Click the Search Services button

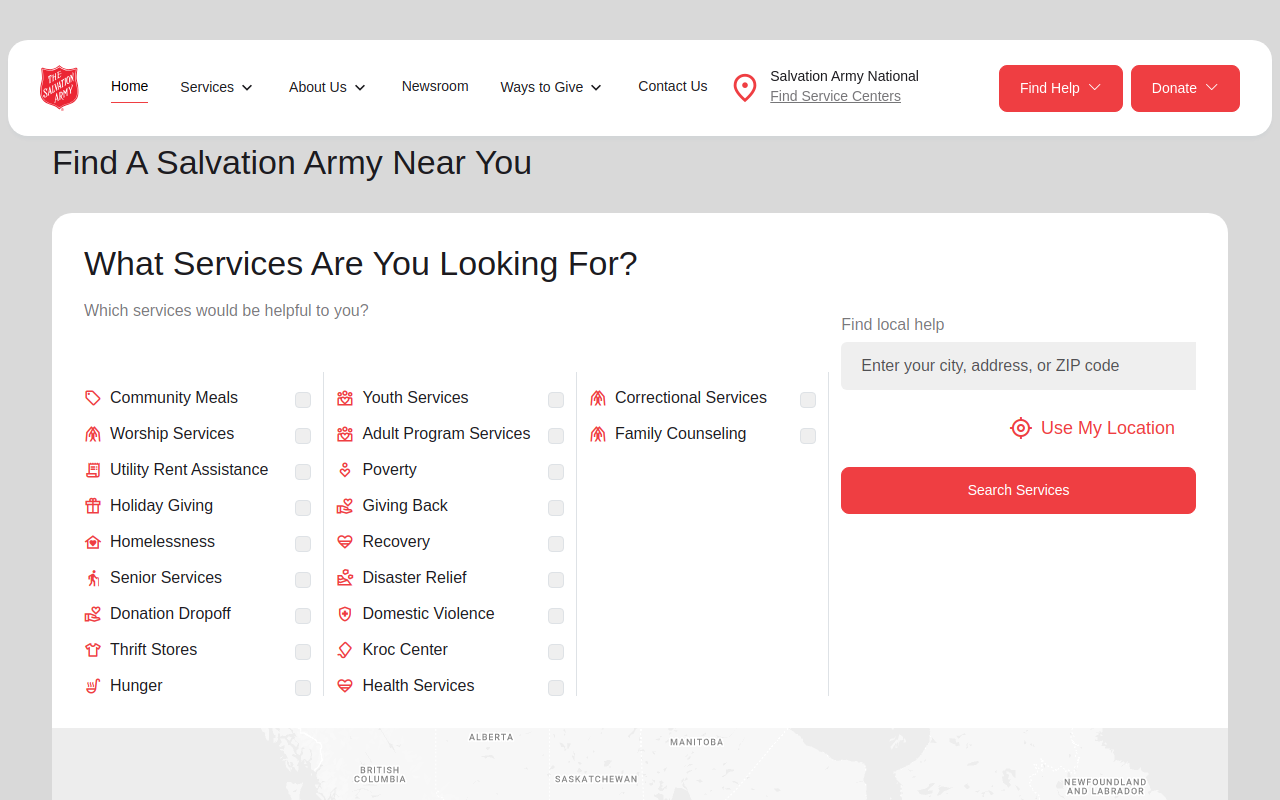tap(1018, 490)
